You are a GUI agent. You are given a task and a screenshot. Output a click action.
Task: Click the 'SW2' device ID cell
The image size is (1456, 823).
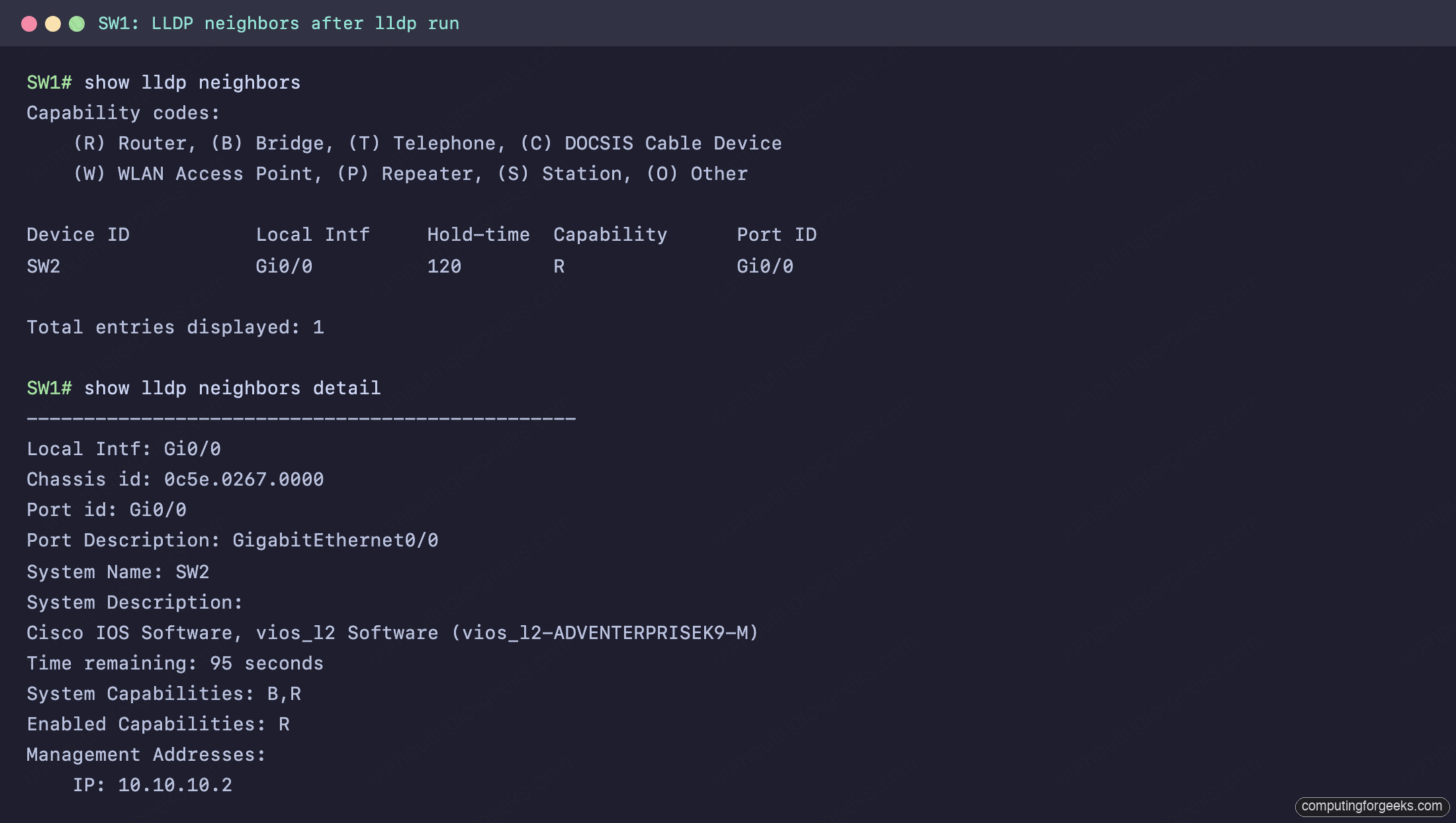click(44, 267)
